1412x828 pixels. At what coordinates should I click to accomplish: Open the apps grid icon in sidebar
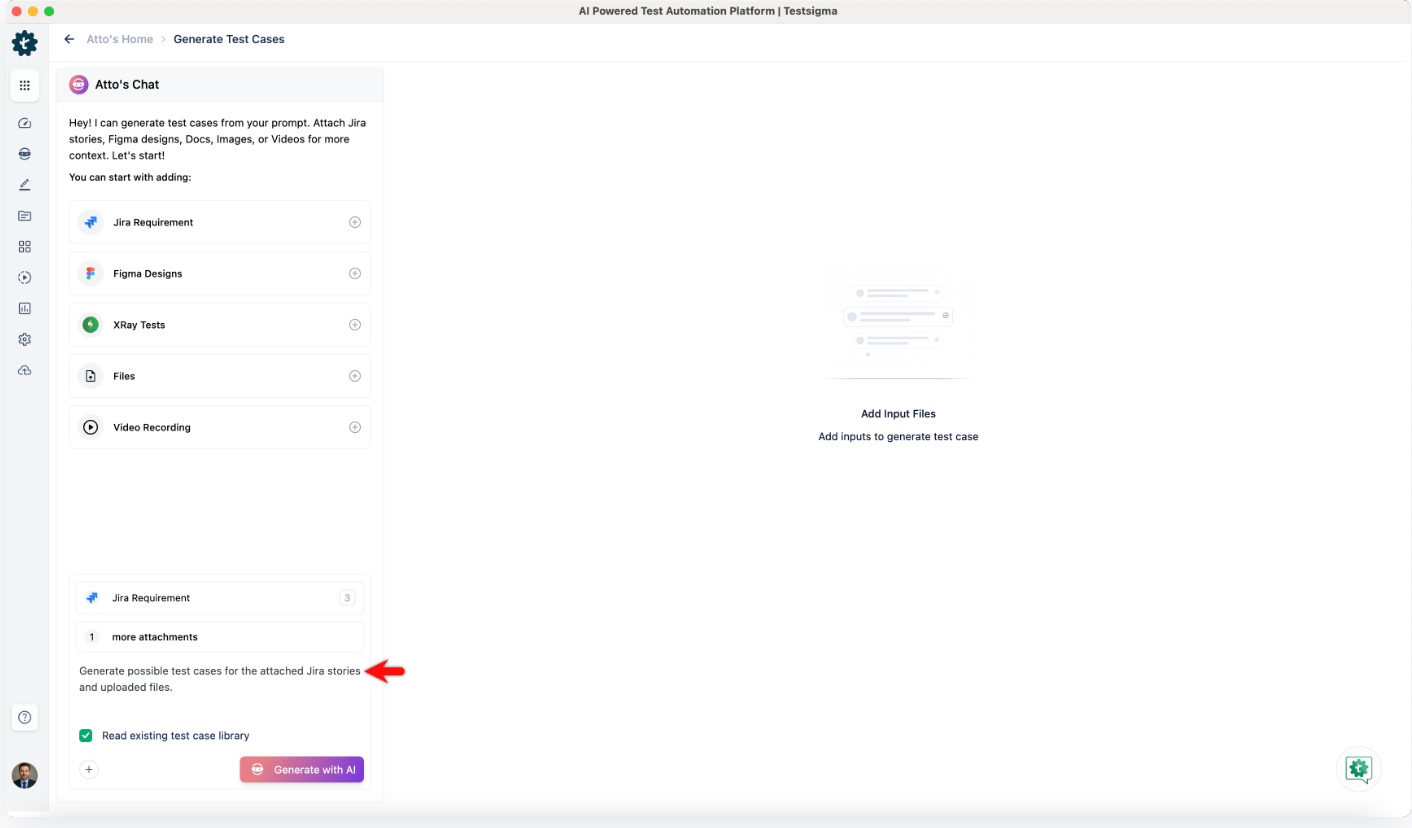pyautogui.click(x=25, y=86)
